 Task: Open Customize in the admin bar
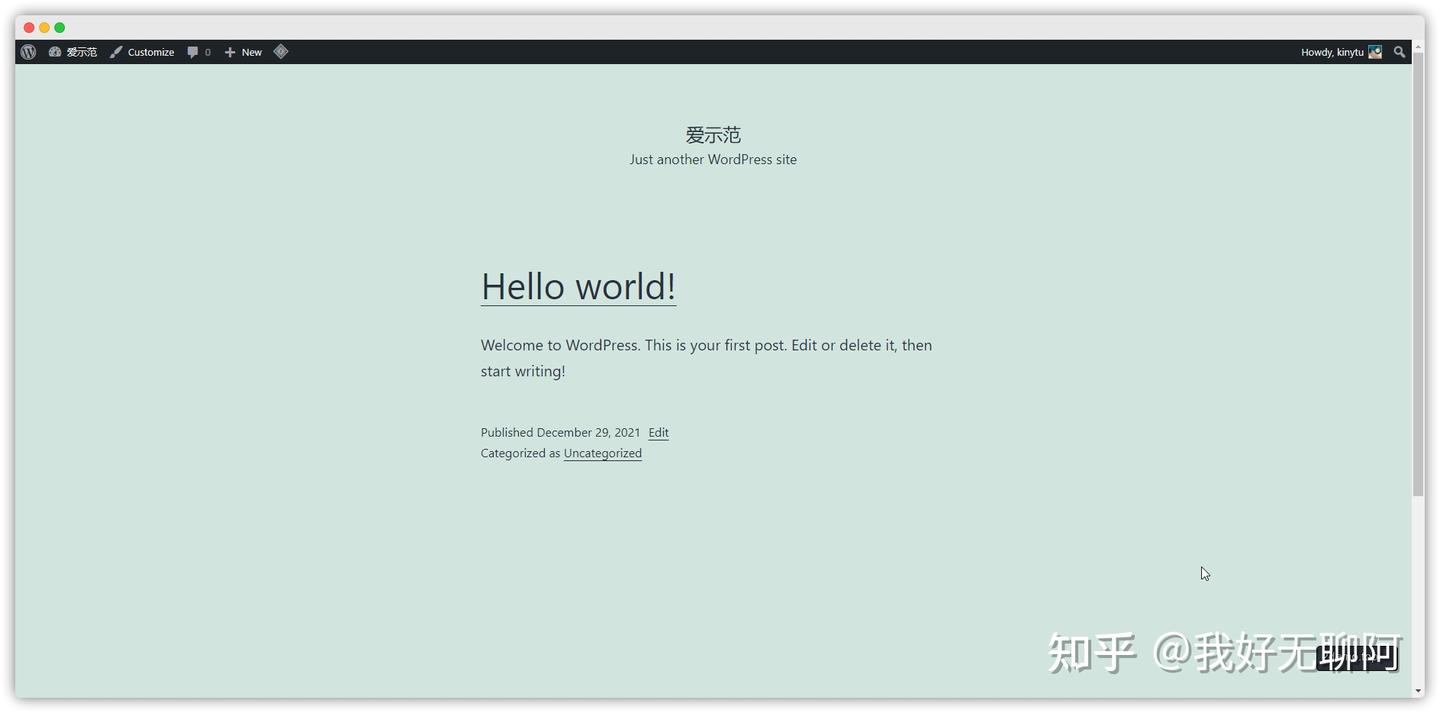142,52
